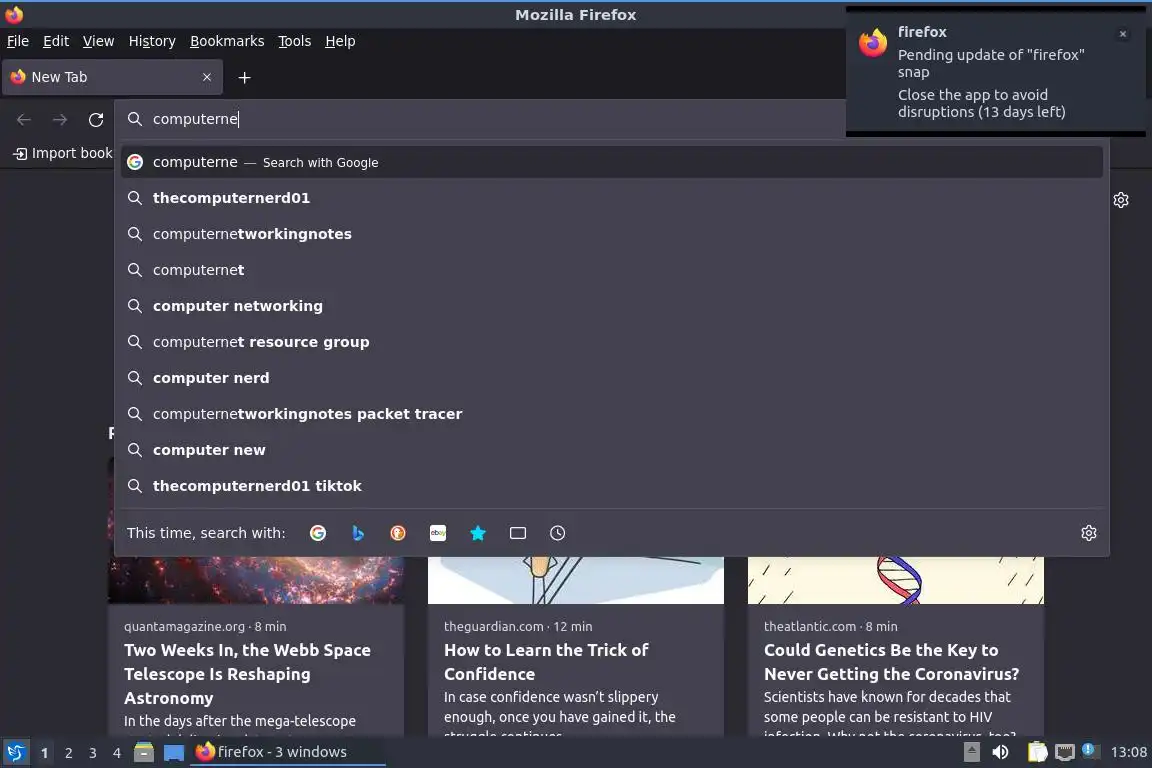The width and height of the screenshot is (1152, 768).
Task: Switch to workspace 4
Action: pyautogui.click(x=116, y=753)
